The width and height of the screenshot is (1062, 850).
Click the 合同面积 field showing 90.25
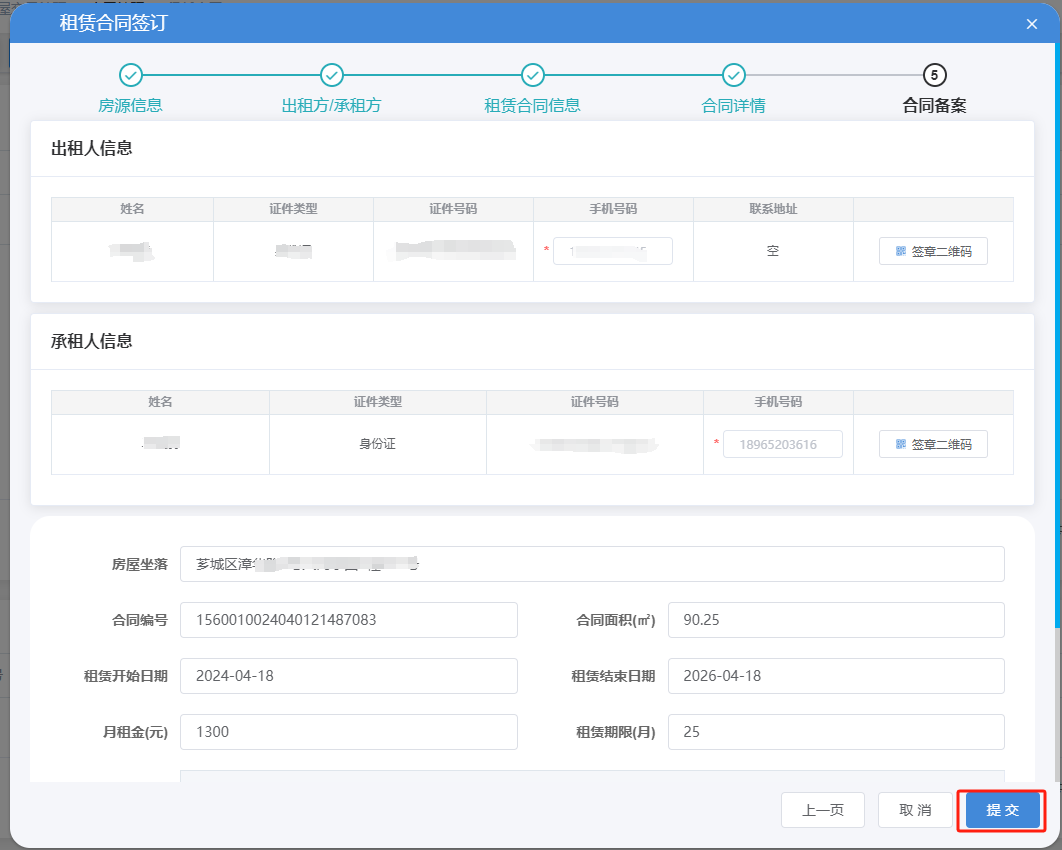(x=836, y=620)
